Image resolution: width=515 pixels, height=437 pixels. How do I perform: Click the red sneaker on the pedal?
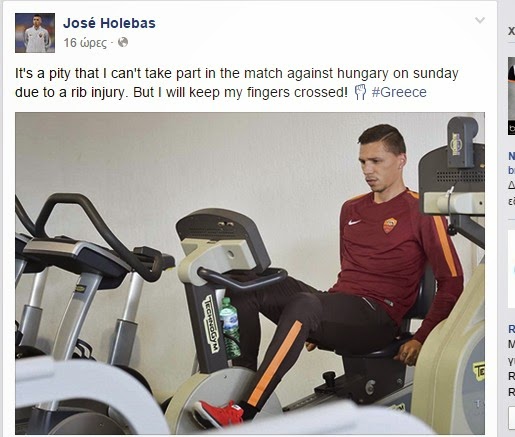219,413
